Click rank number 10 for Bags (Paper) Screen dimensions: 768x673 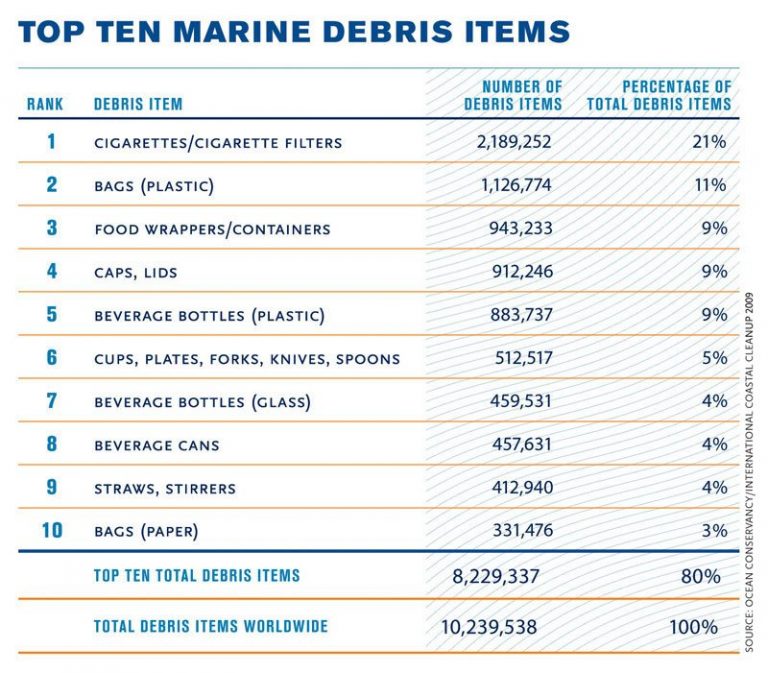click(x=52, y=530)
